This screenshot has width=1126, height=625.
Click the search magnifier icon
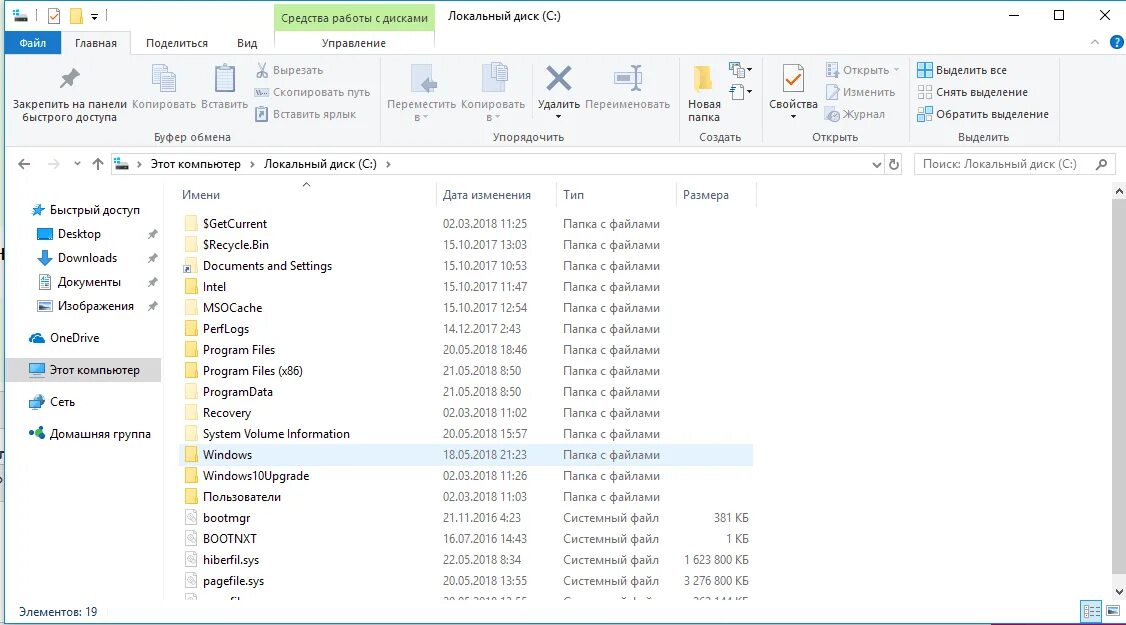pos(1102,165)
